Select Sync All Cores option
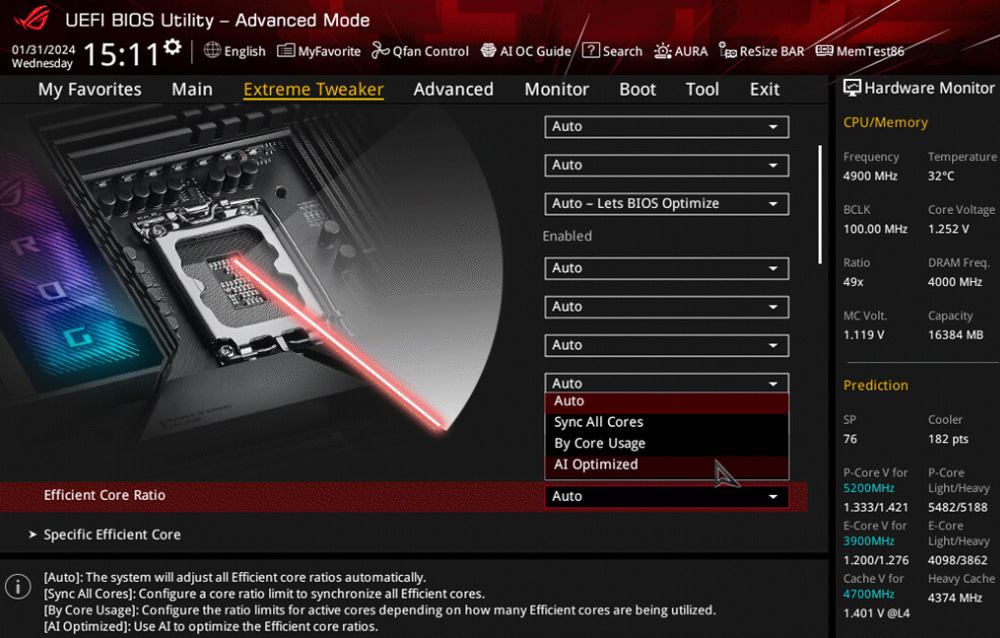 click(666, 422)
